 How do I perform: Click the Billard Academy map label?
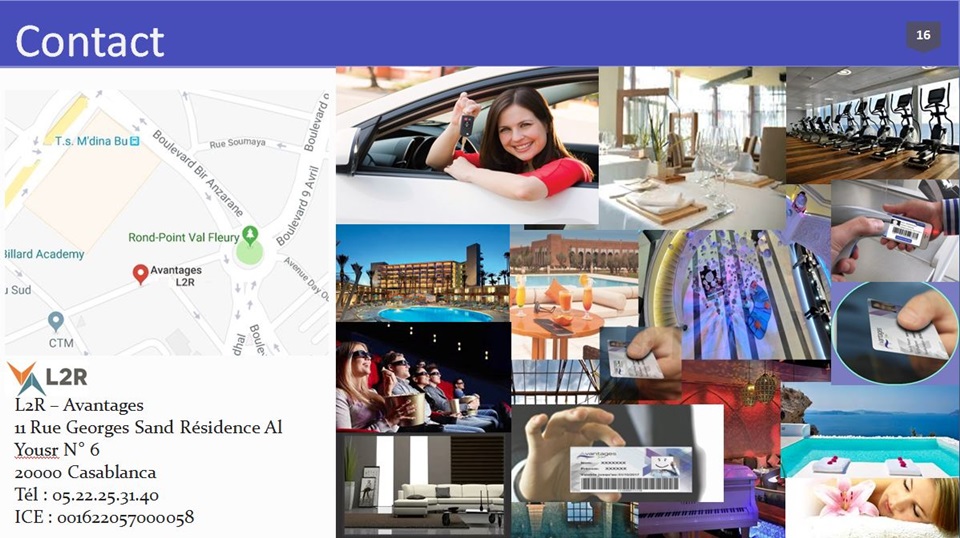(x=44, y=254)
